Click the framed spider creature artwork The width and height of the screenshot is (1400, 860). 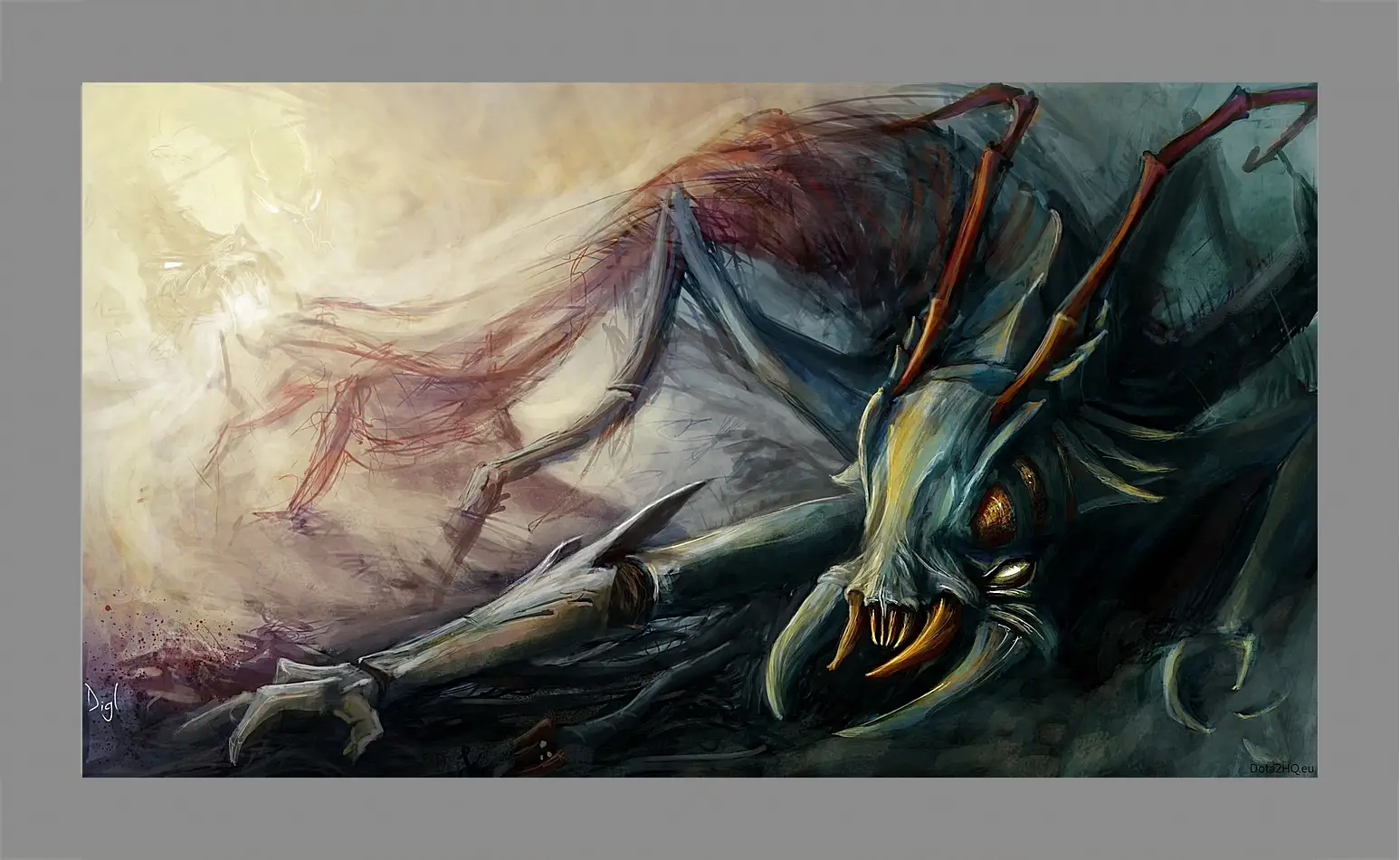pyautogui.click(x=700, y=430)
